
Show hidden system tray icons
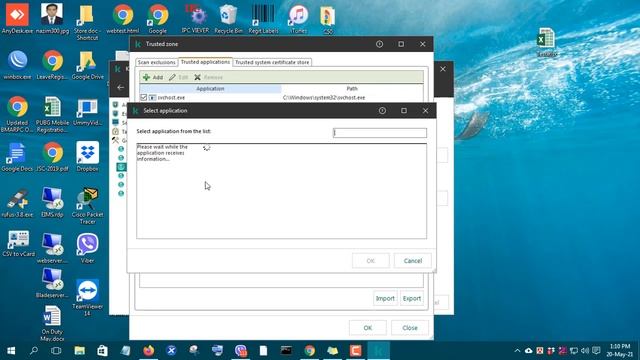tap(517, 351)
